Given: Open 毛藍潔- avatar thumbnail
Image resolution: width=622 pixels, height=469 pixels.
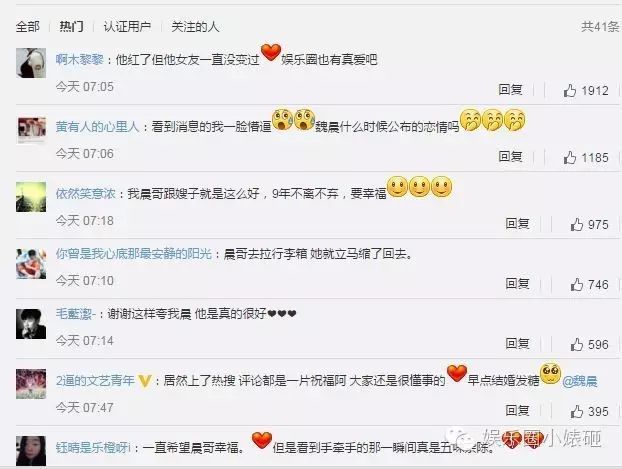Looking at the screenshot, I should [x=31, y=324].
